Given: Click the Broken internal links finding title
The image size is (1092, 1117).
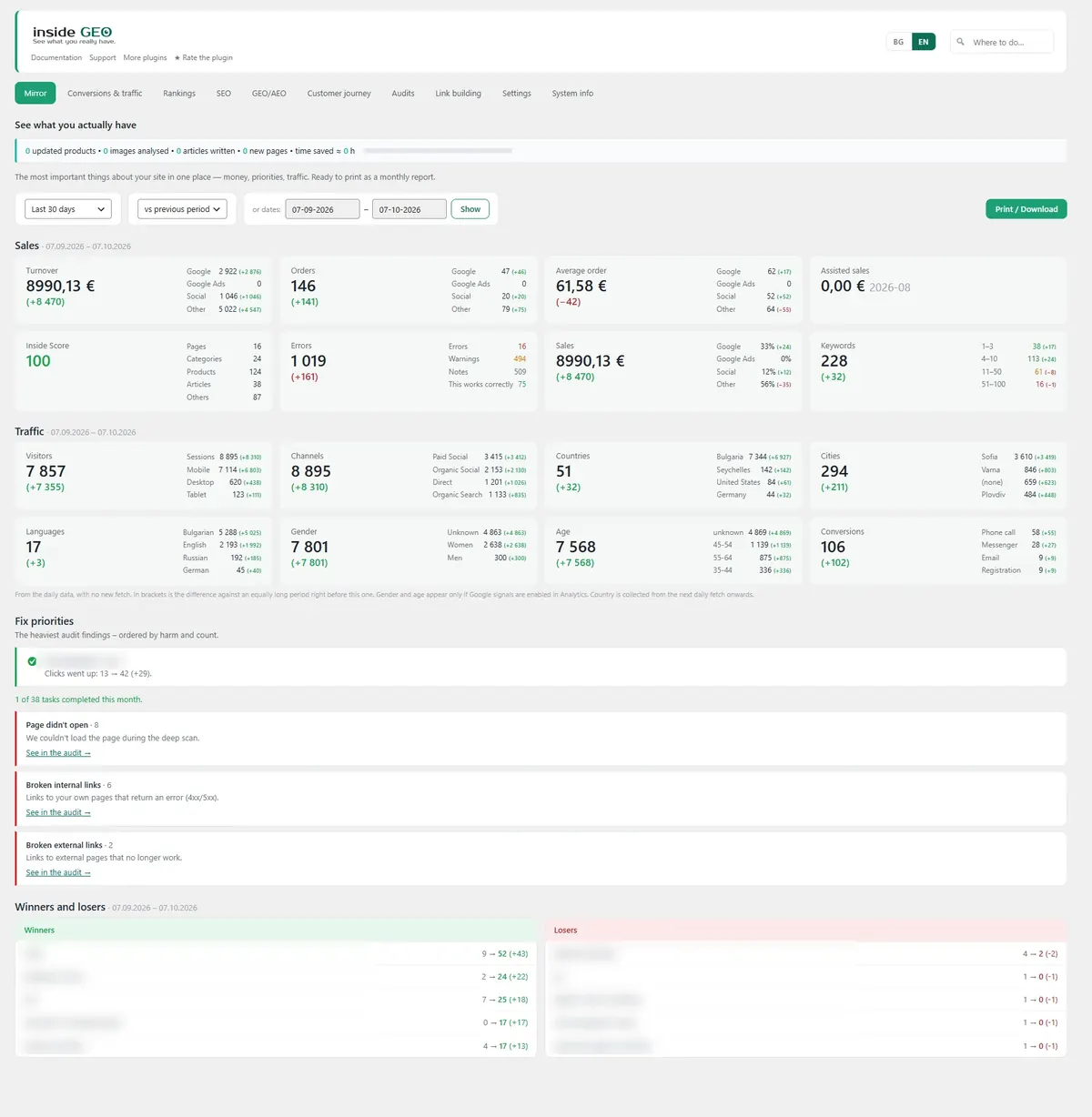Looking at the screenshot, I should point(64,785).
